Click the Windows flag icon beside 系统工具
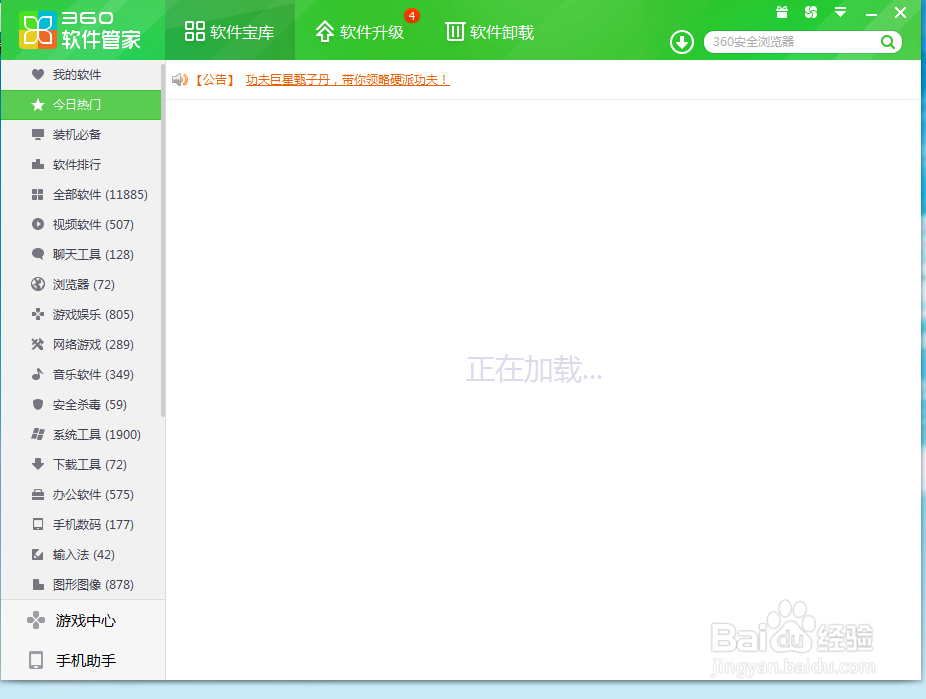The image size is (926, 699). pos(38,435)
